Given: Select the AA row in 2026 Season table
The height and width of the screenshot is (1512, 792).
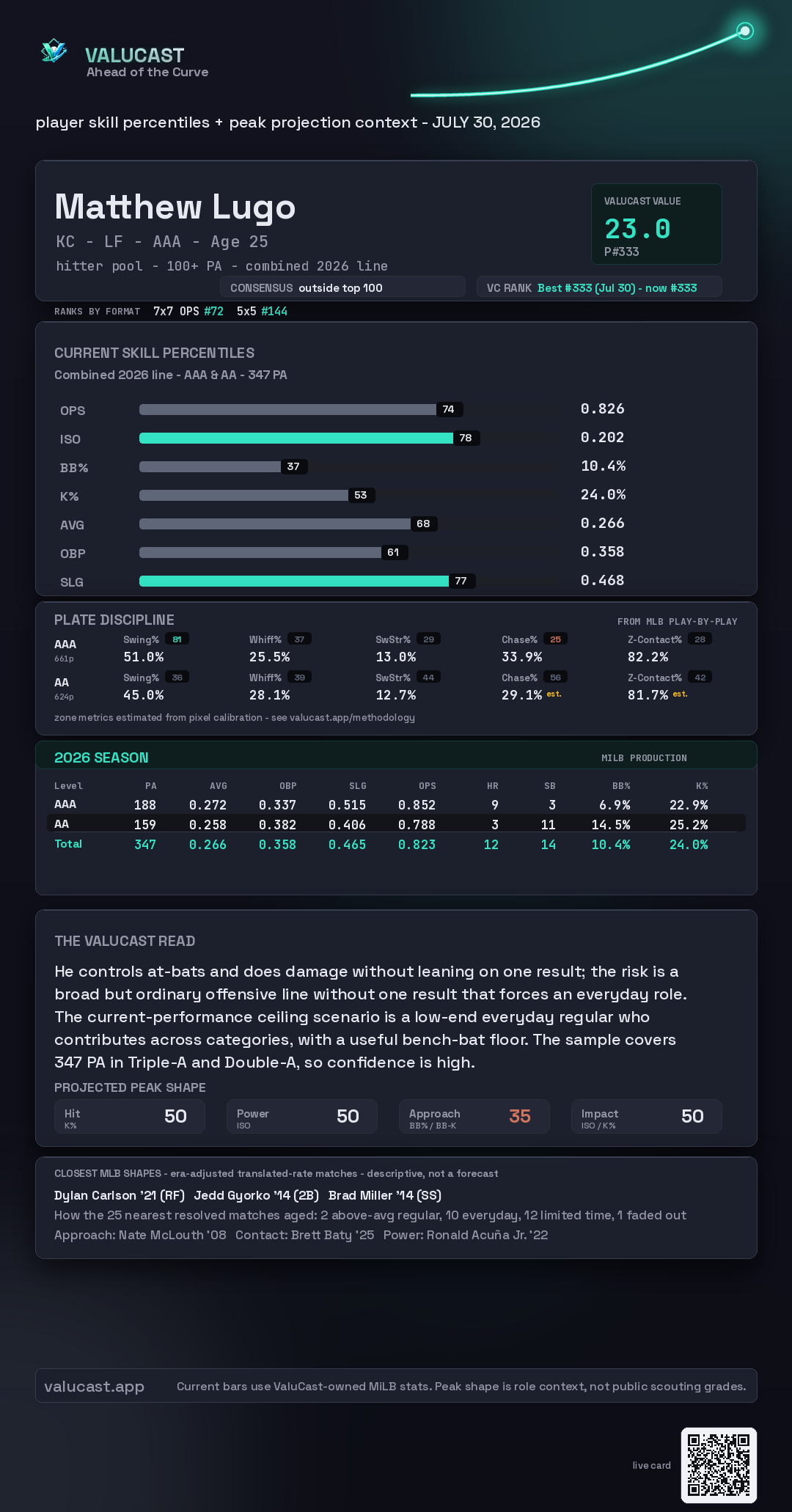Looking at the screenshot, I should click(x=396, y=823).
